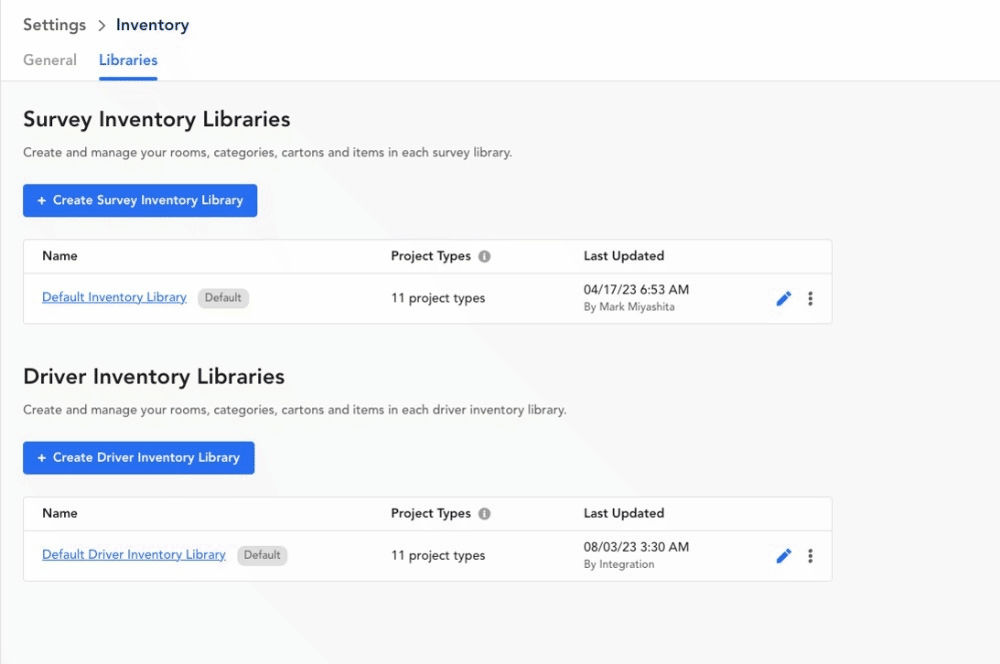The height and width of the screenshot is (664, 1000).
Task: Go to Settings breadcrumb
Action: (54, 25)
